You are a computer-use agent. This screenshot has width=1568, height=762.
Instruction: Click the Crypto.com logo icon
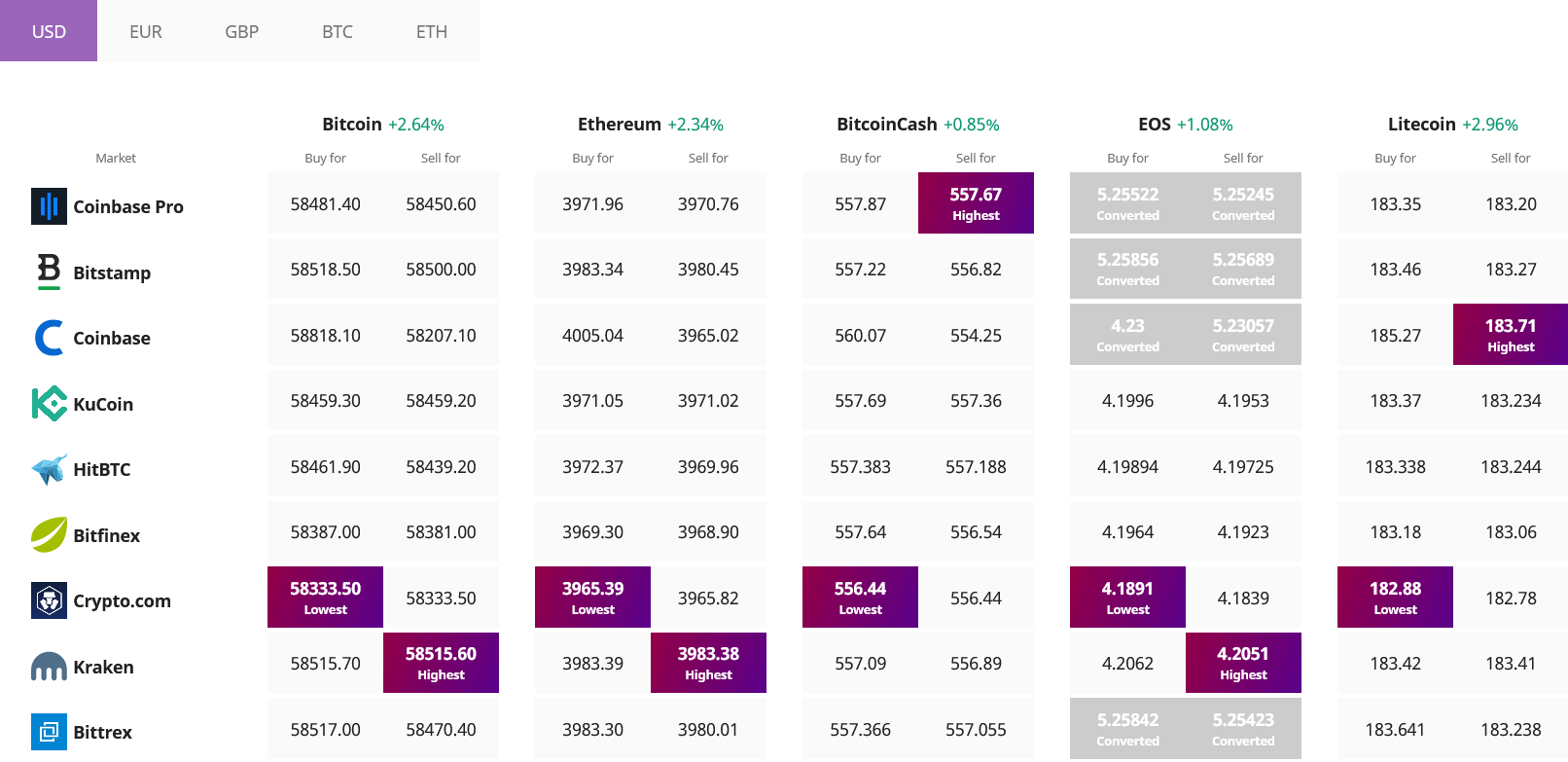click(49, 600)
